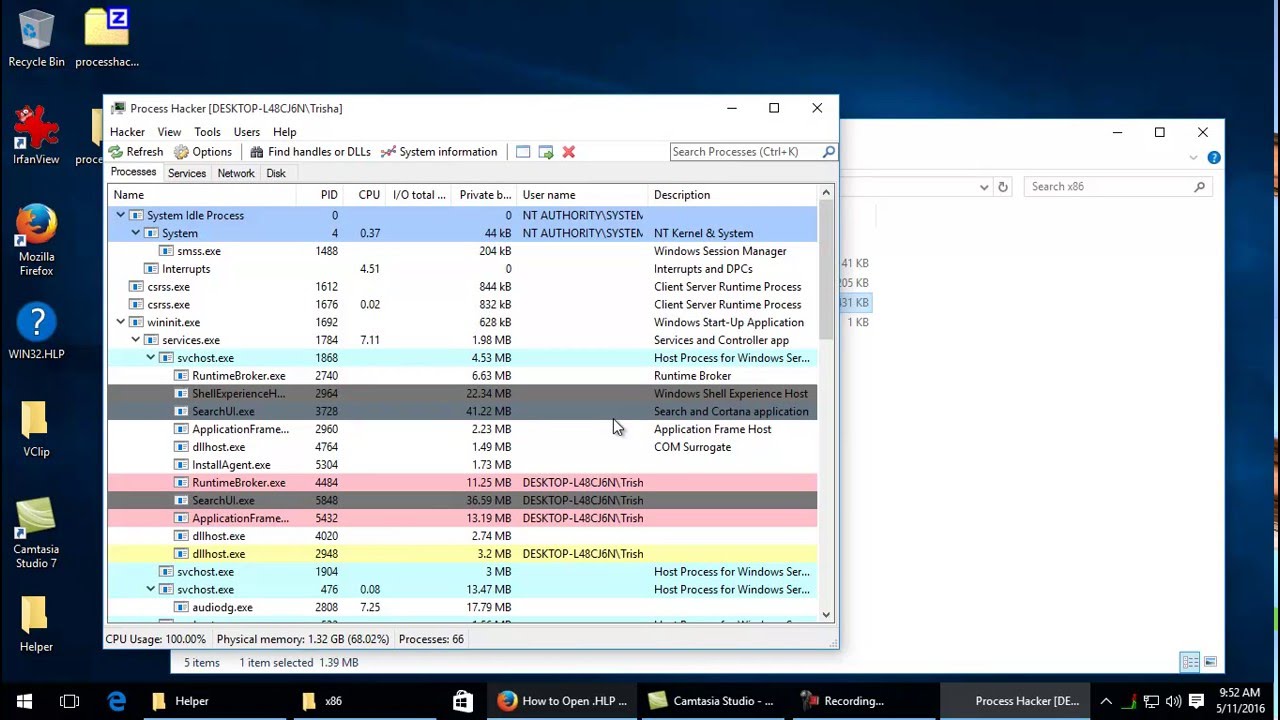Viewport: 1280px width, 720px height.
Task: Collapse the System process node
Action: 136,233
